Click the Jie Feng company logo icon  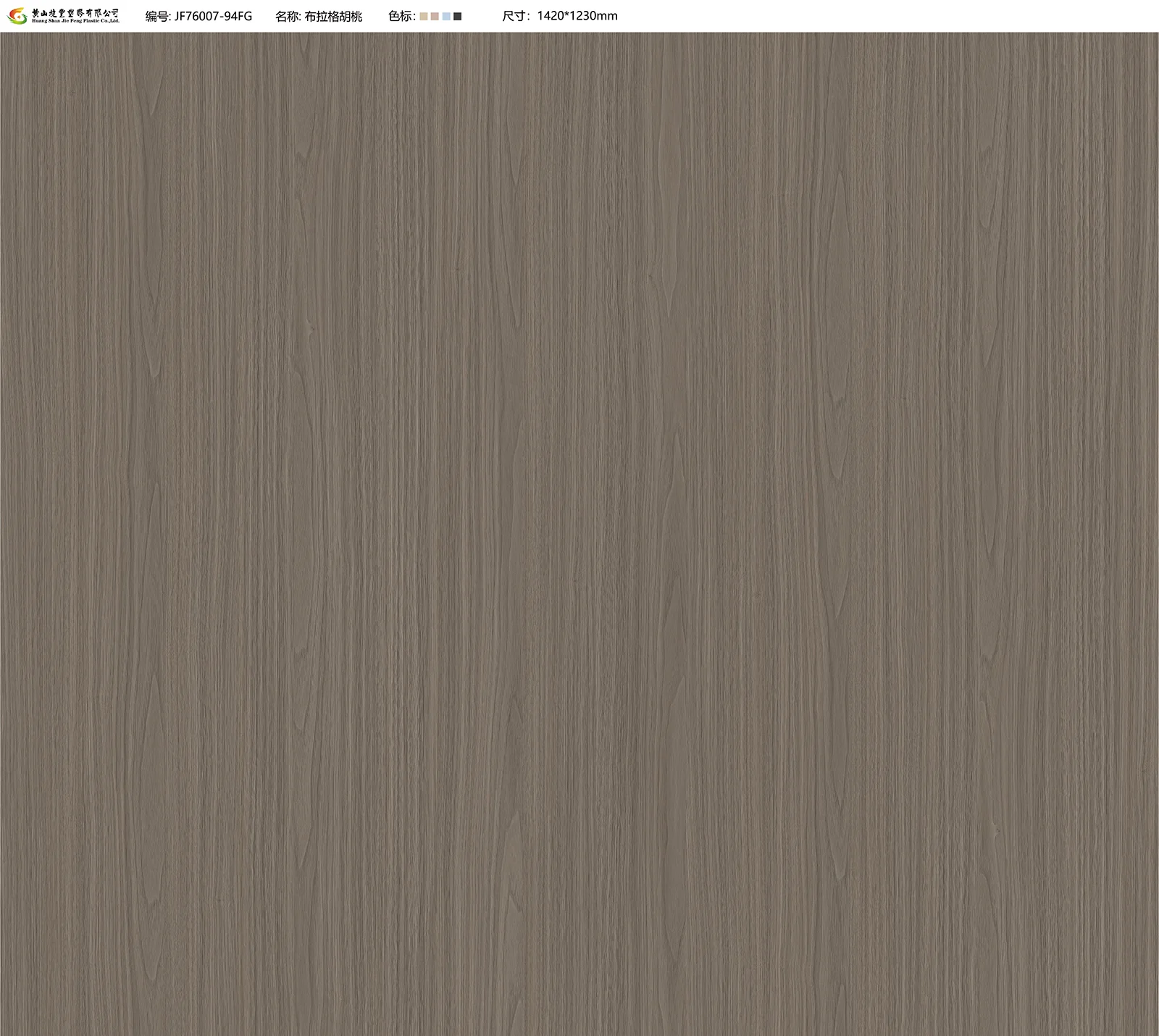(16, 15)
